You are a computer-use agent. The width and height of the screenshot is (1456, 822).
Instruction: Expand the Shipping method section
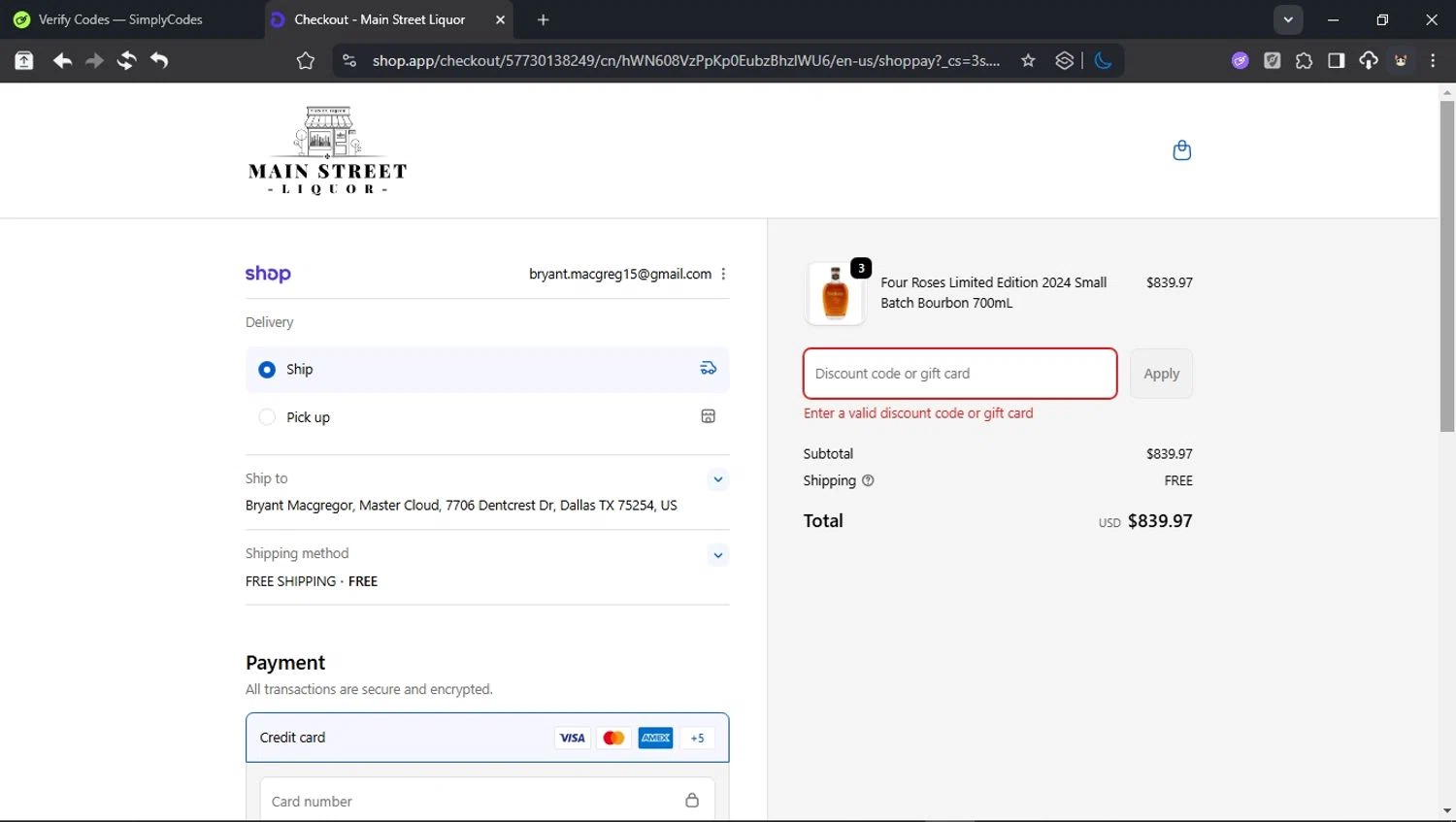tap(717, 556)
